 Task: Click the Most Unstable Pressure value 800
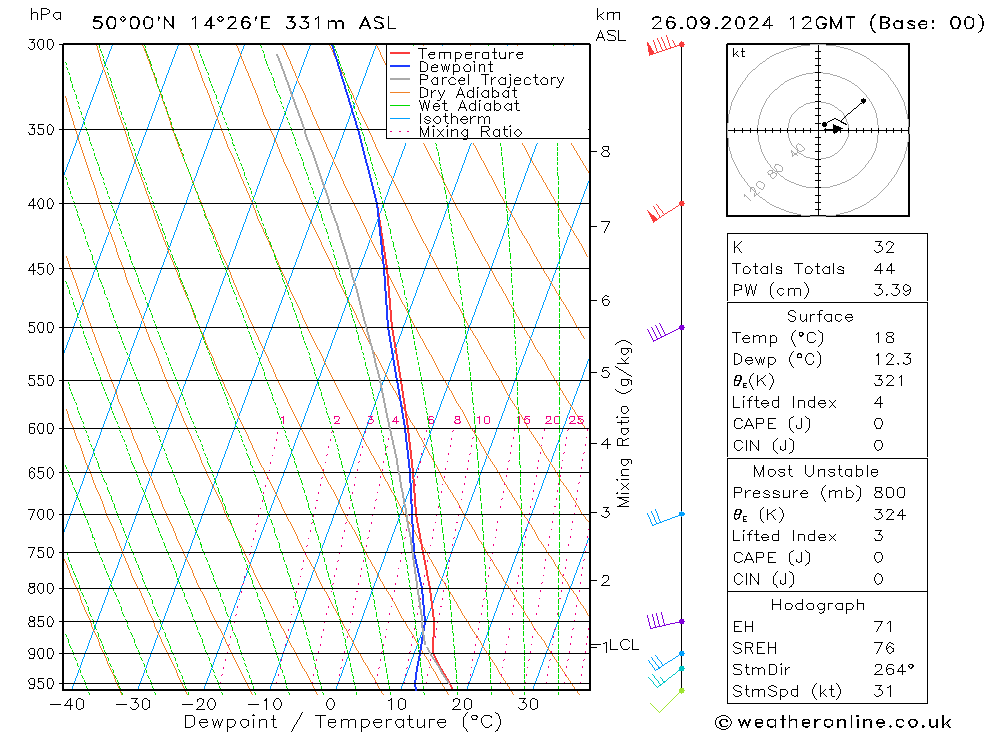click(890, 492)
